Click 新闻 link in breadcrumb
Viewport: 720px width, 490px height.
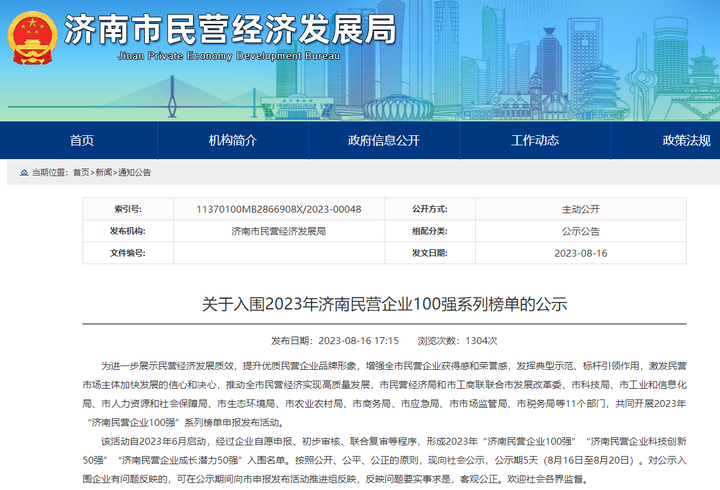click(104, 173)
